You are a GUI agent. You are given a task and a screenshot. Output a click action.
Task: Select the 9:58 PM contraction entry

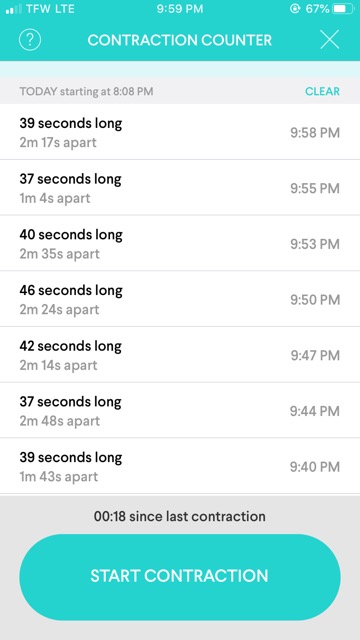pyautogui.click(x=180, y=132)
